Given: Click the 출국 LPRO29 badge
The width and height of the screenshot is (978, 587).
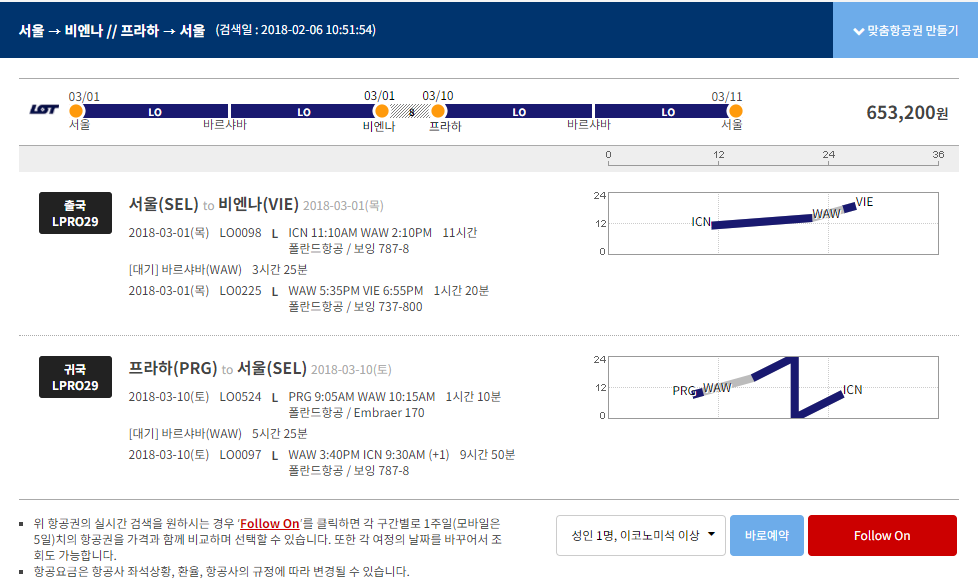Looking at the screenshot, I should 75,211.
